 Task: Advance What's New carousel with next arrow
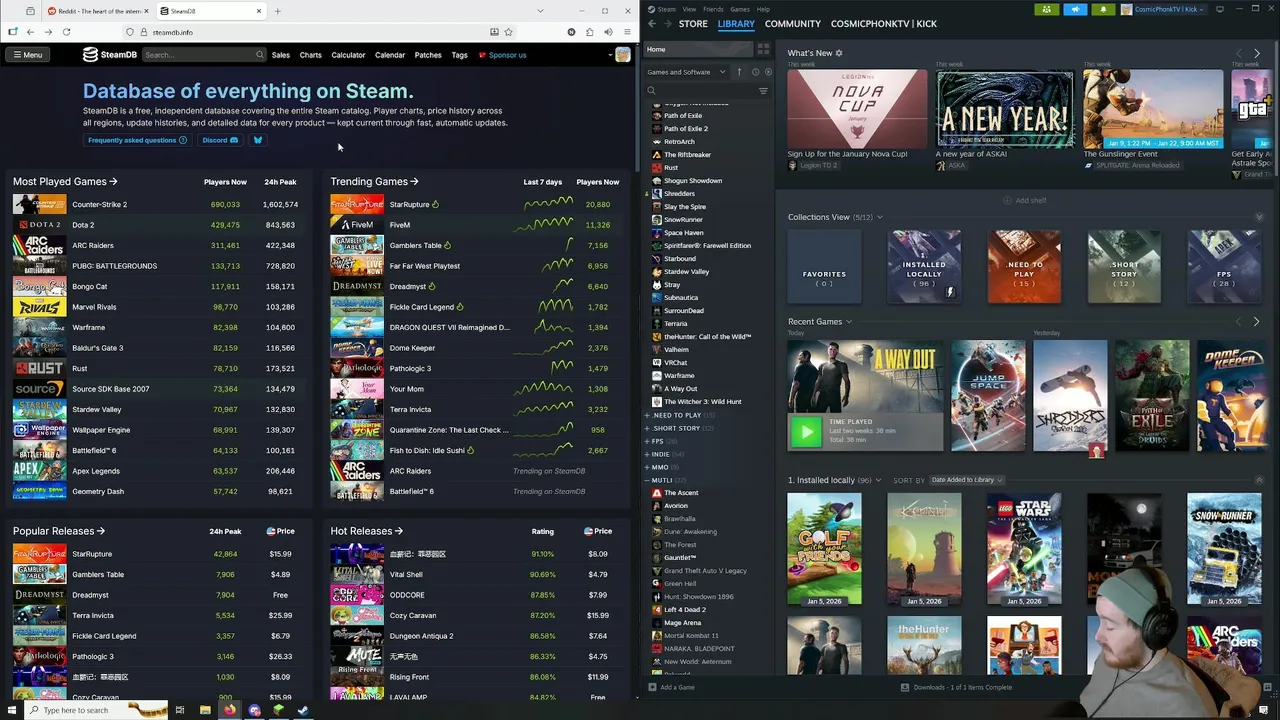pos(1257,53)
